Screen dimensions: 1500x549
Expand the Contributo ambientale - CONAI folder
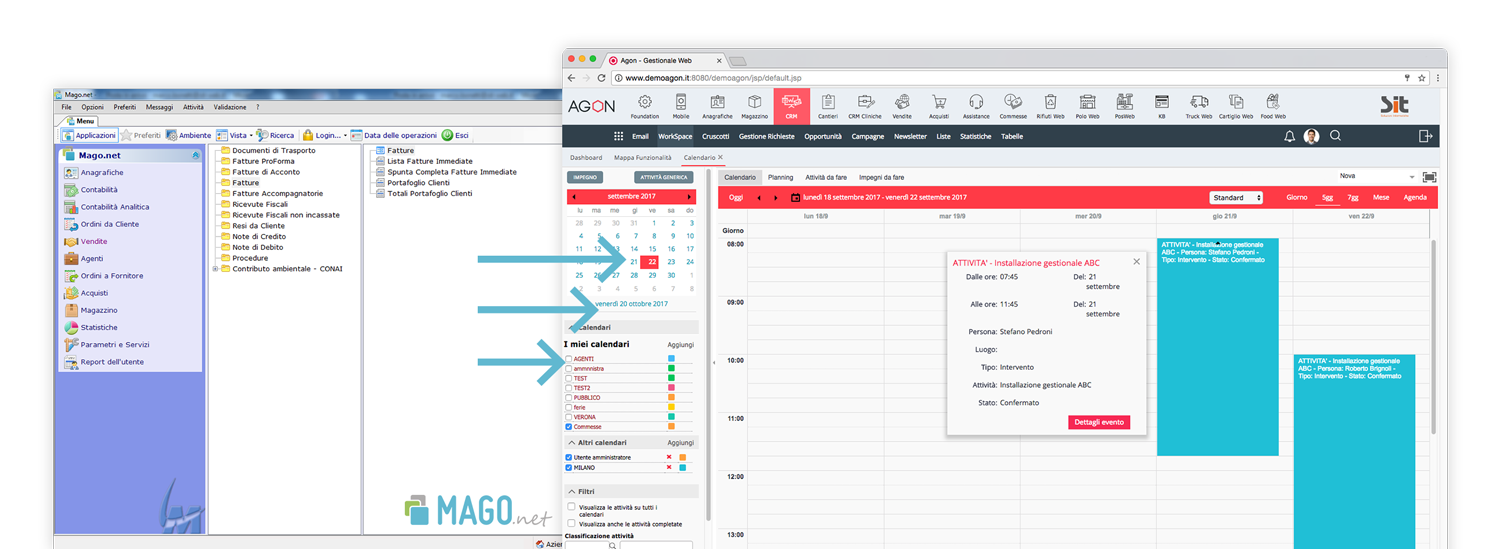(x=215, y=268)
